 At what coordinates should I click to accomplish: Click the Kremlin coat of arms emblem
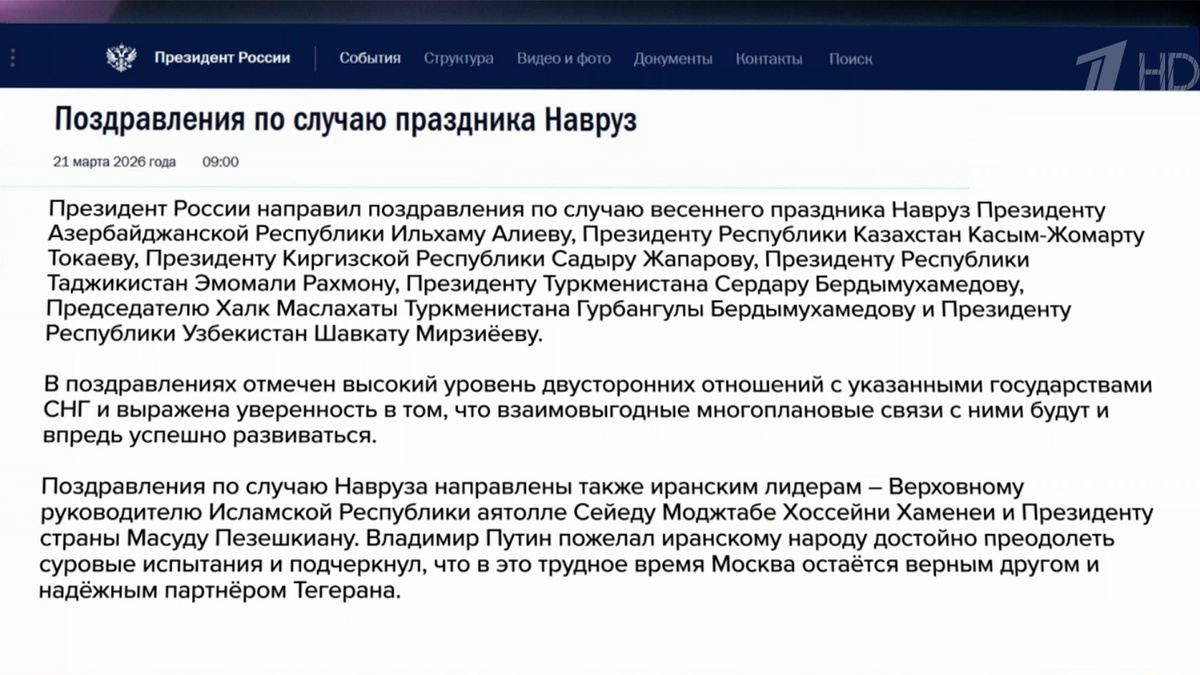click(122, 57)
